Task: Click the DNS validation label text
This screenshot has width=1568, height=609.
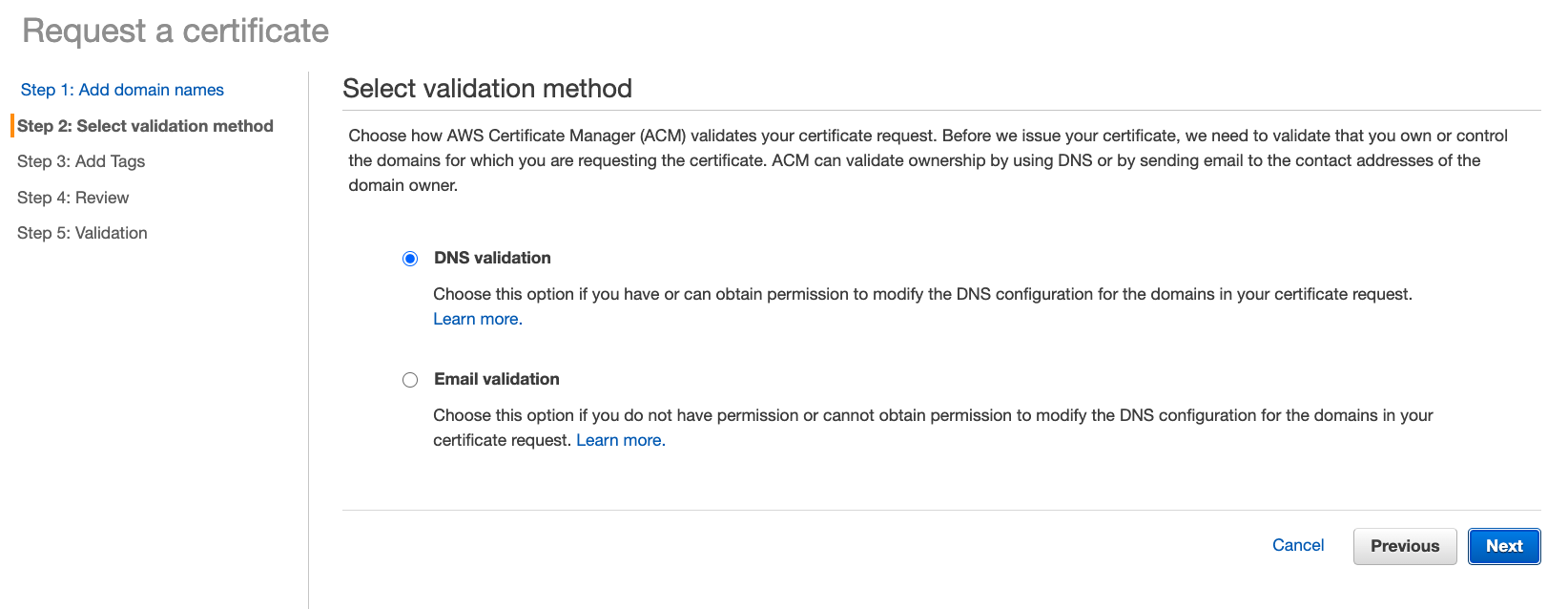Action: pyautogui.click(x=492, y=258)
